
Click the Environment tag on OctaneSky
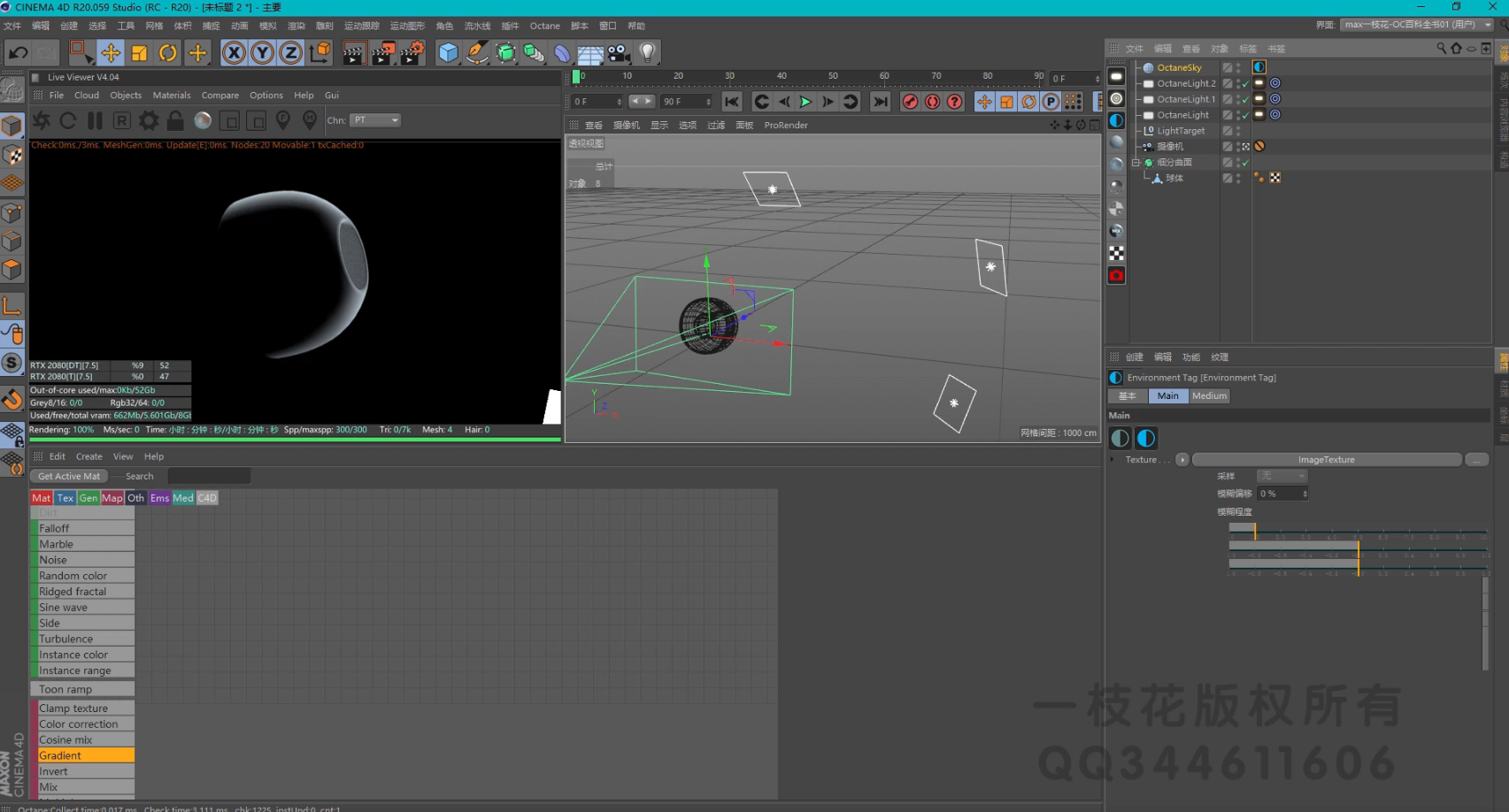pyautogui.click(x=1259, y=67)
